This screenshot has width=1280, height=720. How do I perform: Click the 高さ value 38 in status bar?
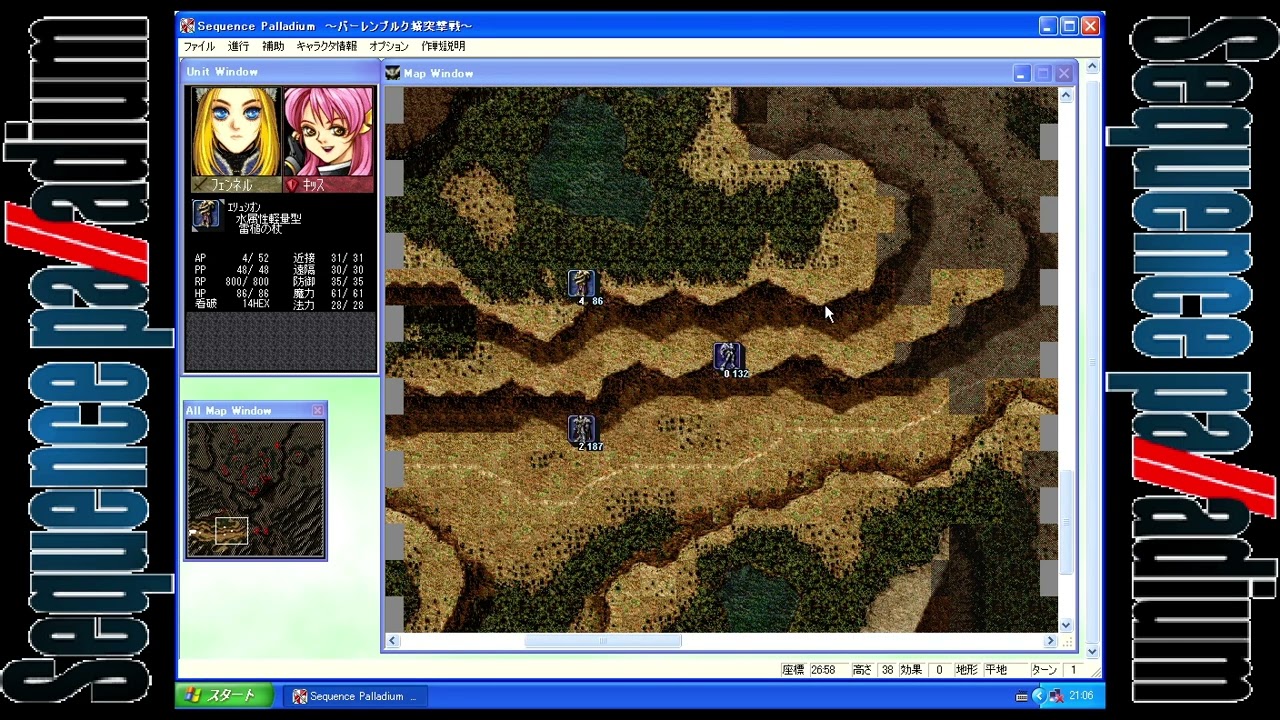(887, 670)
